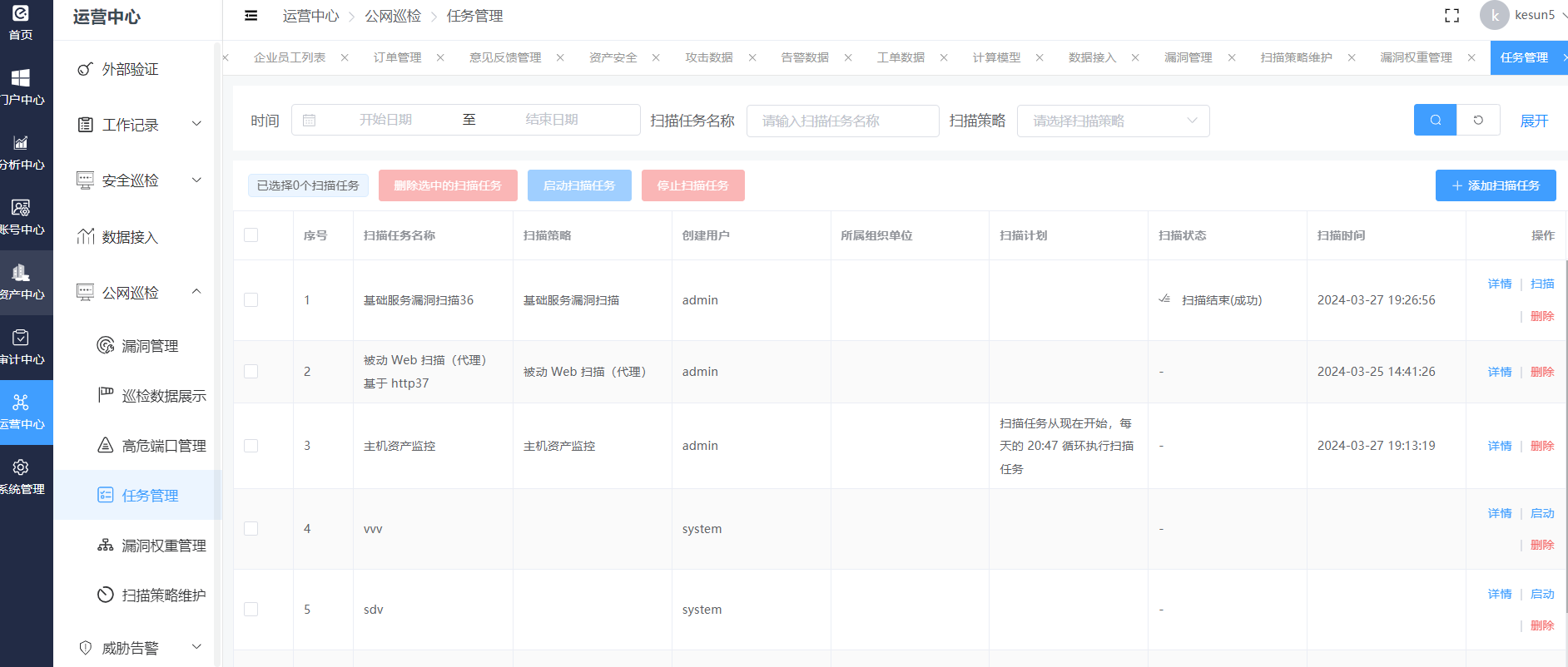This screenshot has height=667, width=1568.
Task: Click 展开 to expand filters
Action: click(1534, 121)
